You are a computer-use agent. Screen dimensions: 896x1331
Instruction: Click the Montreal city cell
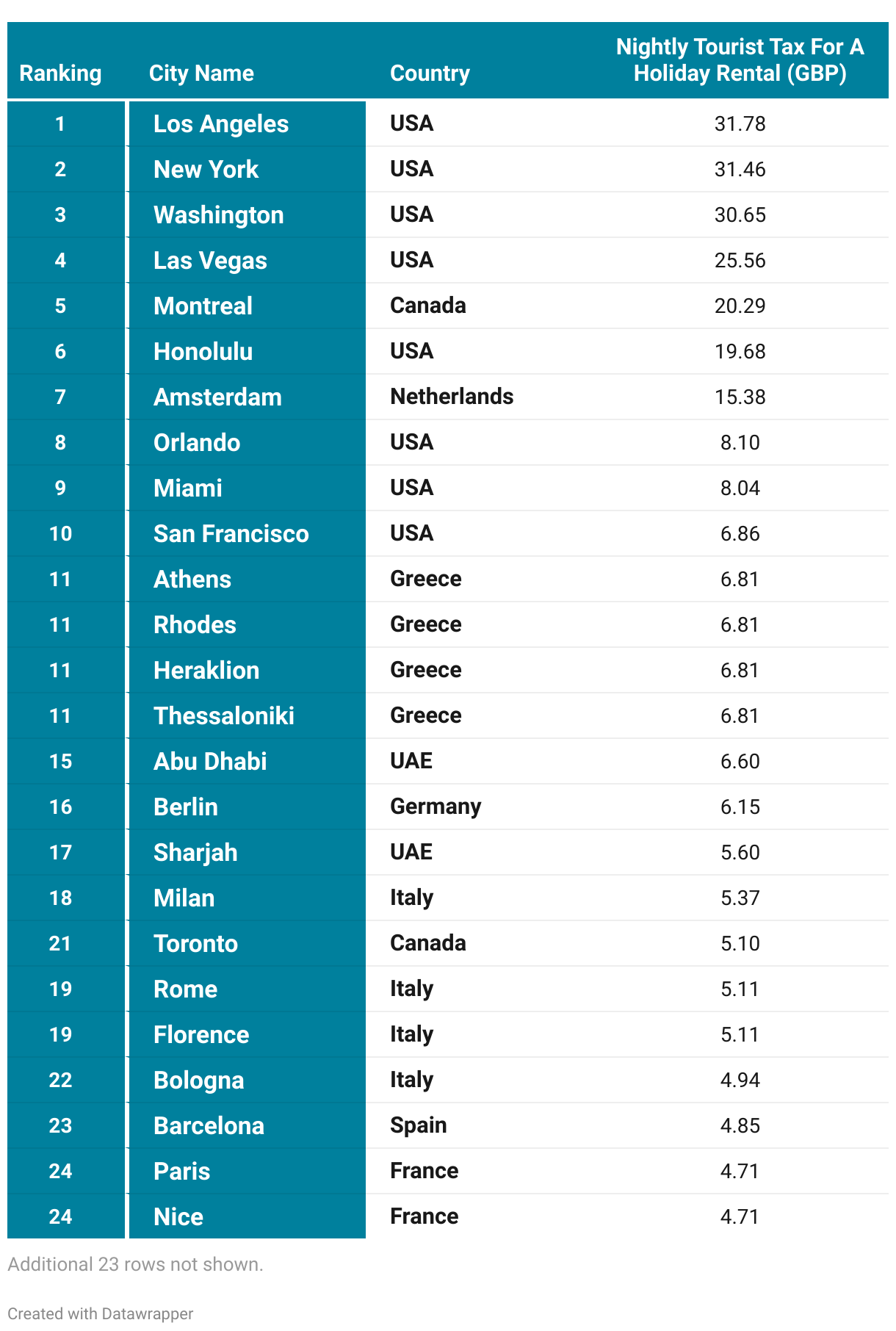pos(203,306)
